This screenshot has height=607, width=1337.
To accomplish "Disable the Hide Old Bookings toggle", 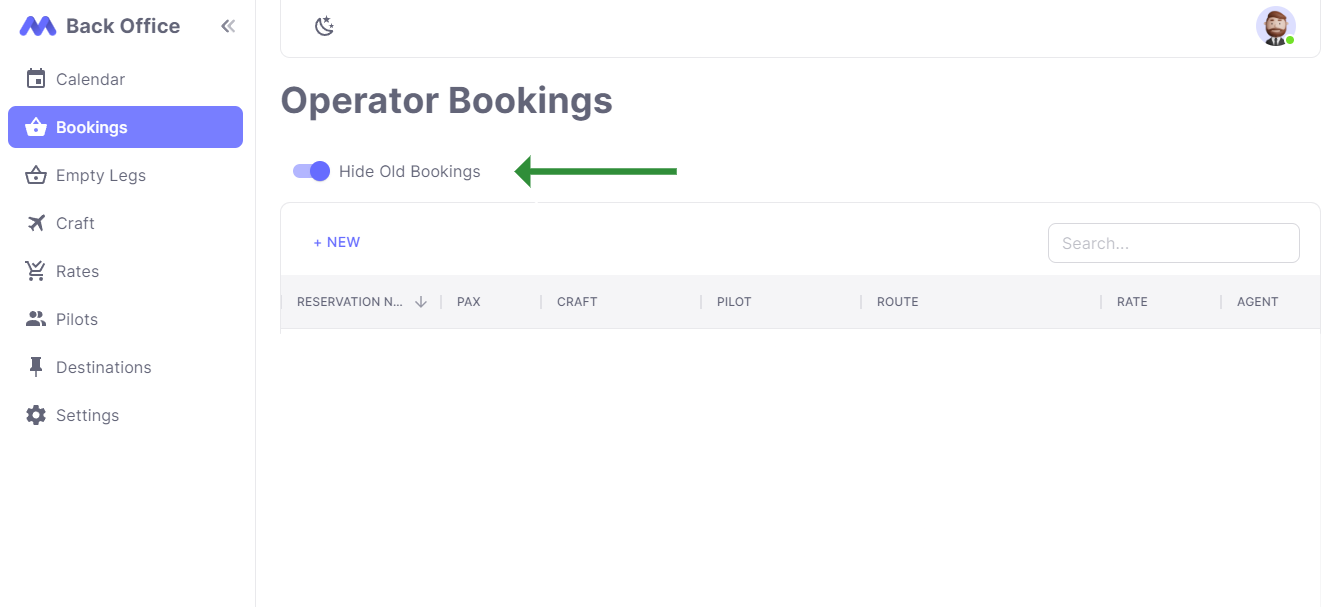I will [311, 171].
